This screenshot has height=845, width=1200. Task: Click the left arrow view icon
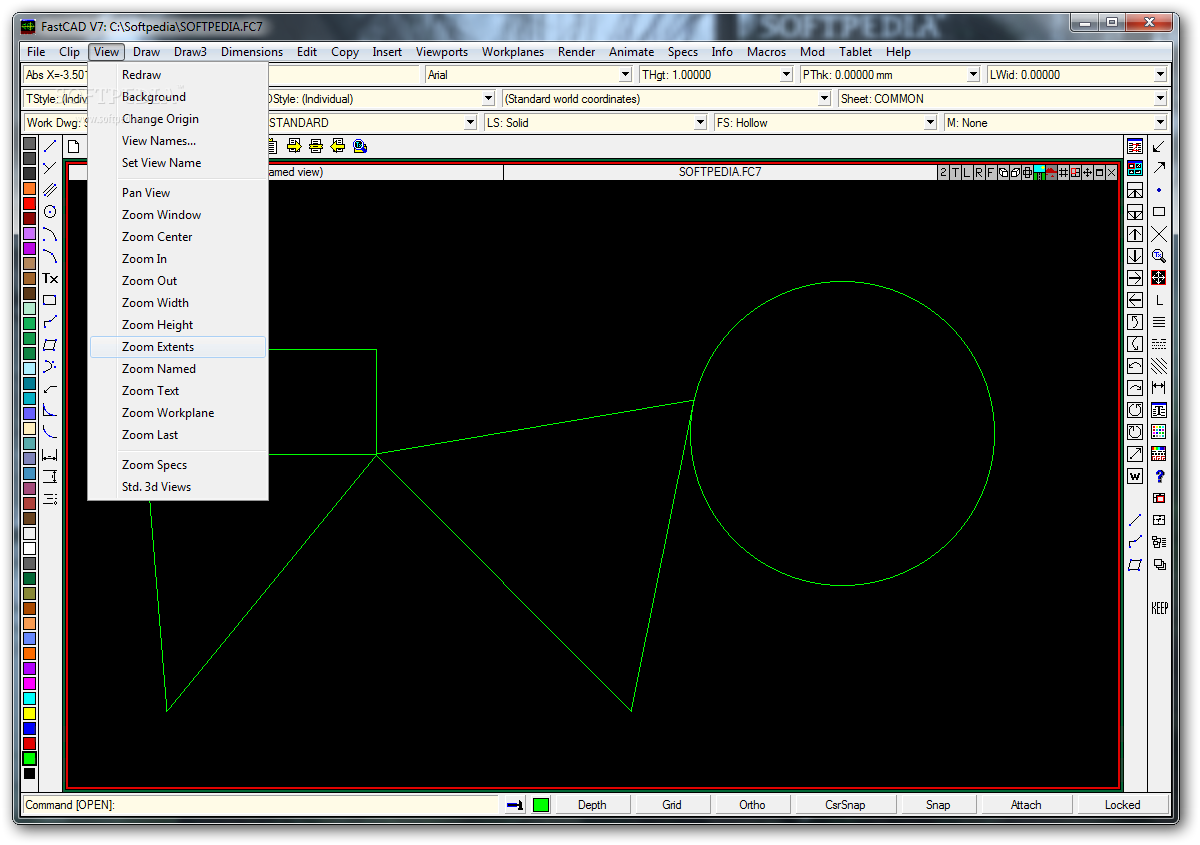[x=1135, y=300]
